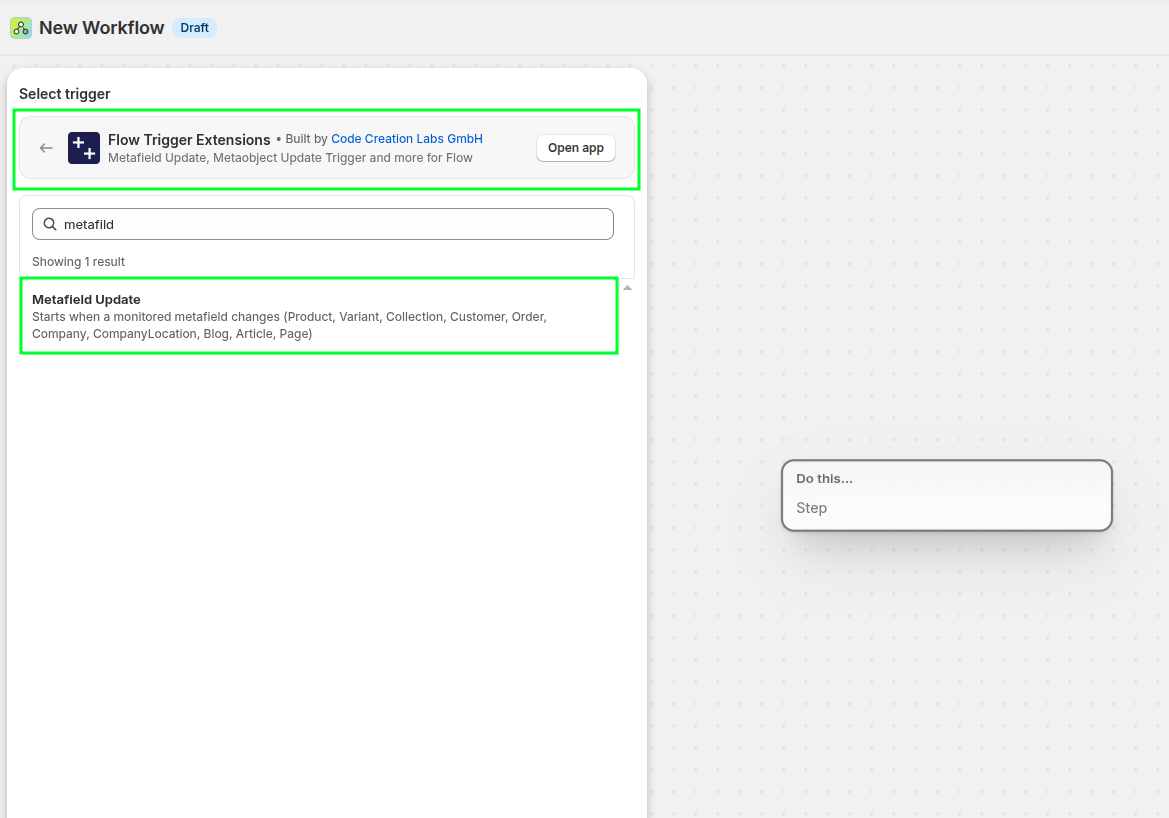Open the Code Creation Labs GmbH link
The height and width of the screenshot is (818, 1169).
[406, 139]
